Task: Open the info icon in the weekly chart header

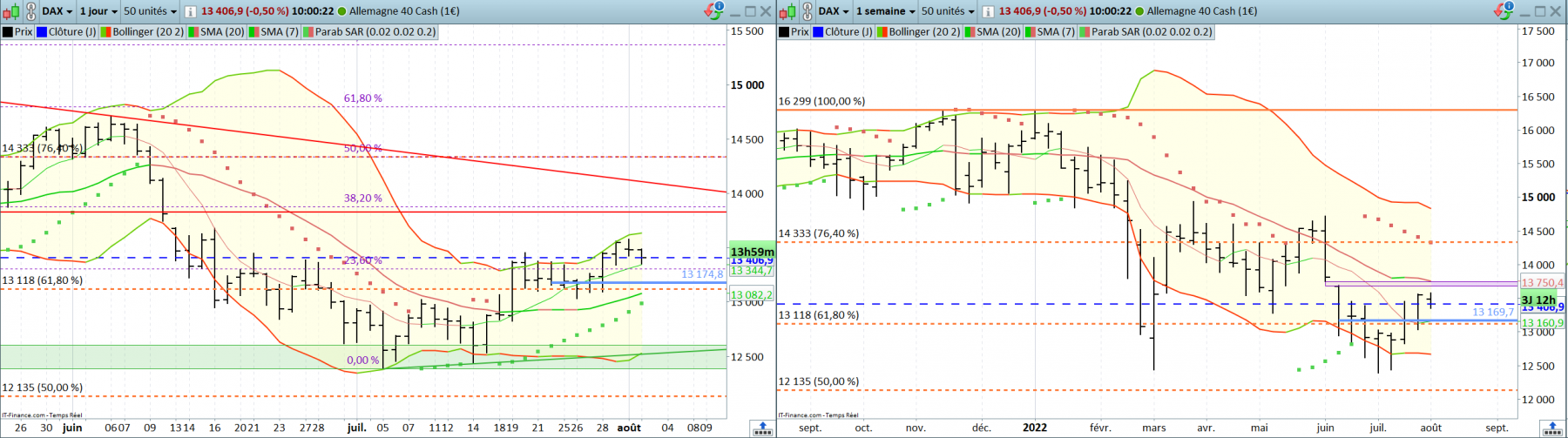Action: (988, 11)
